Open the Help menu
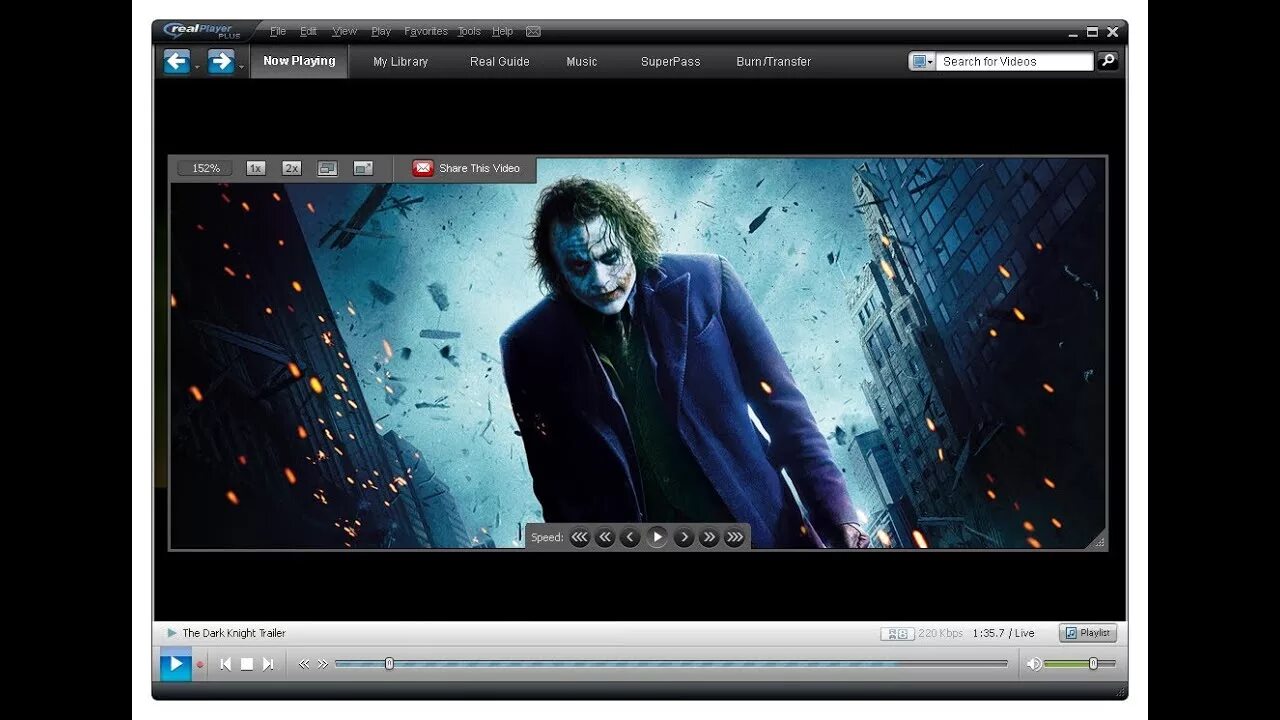This screenshot has height=720, width=1280. coord(502,32)
